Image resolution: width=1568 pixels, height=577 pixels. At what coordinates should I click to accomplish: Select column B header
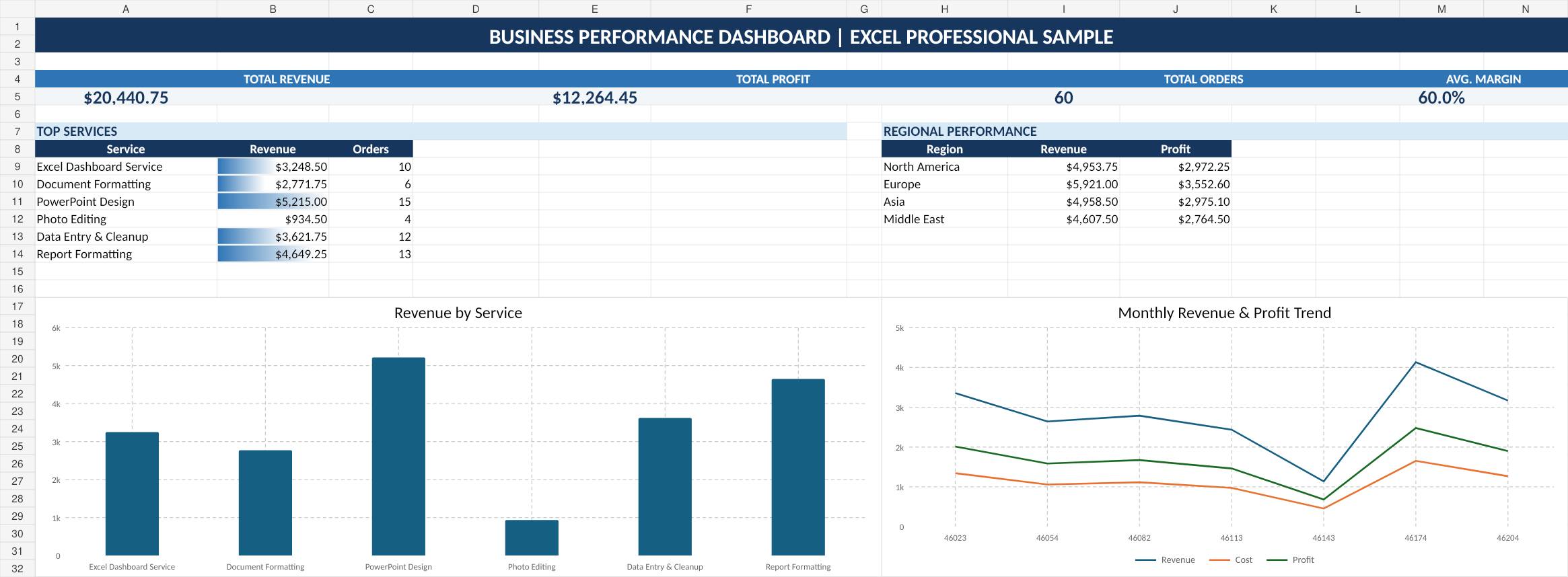(273, 9)
